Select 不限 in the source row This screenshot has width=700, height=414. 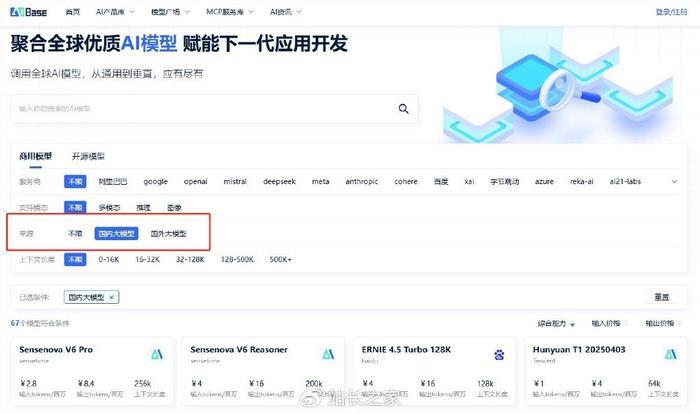75,234
